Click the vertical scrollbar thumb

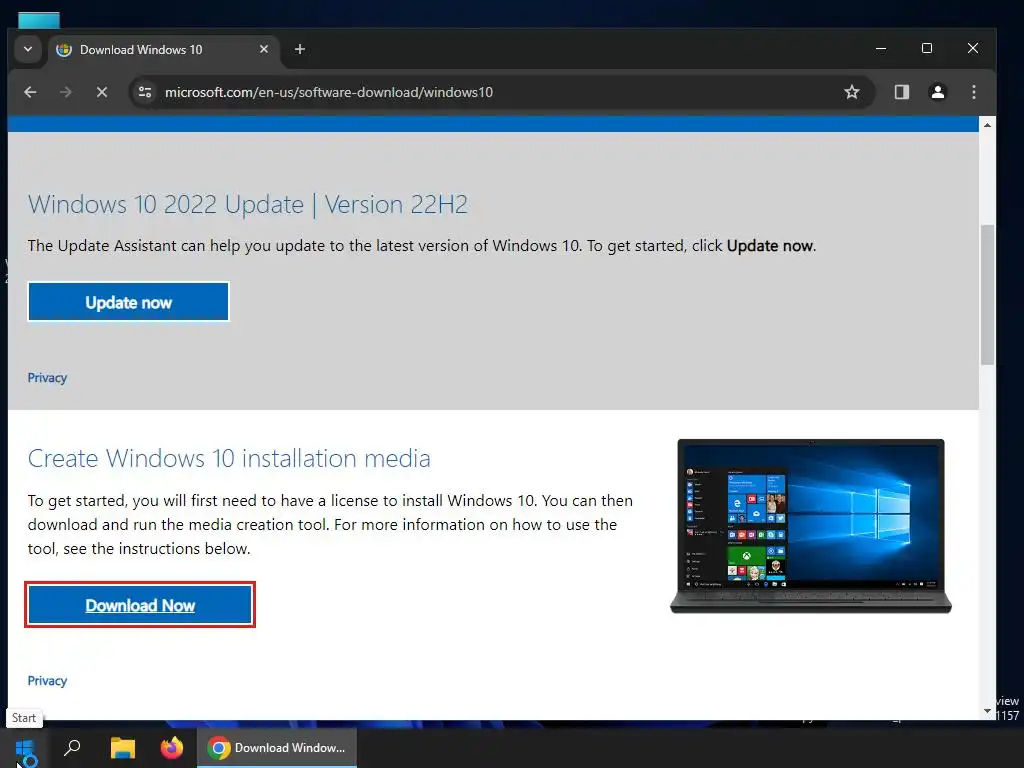click(x=987, y=295)
